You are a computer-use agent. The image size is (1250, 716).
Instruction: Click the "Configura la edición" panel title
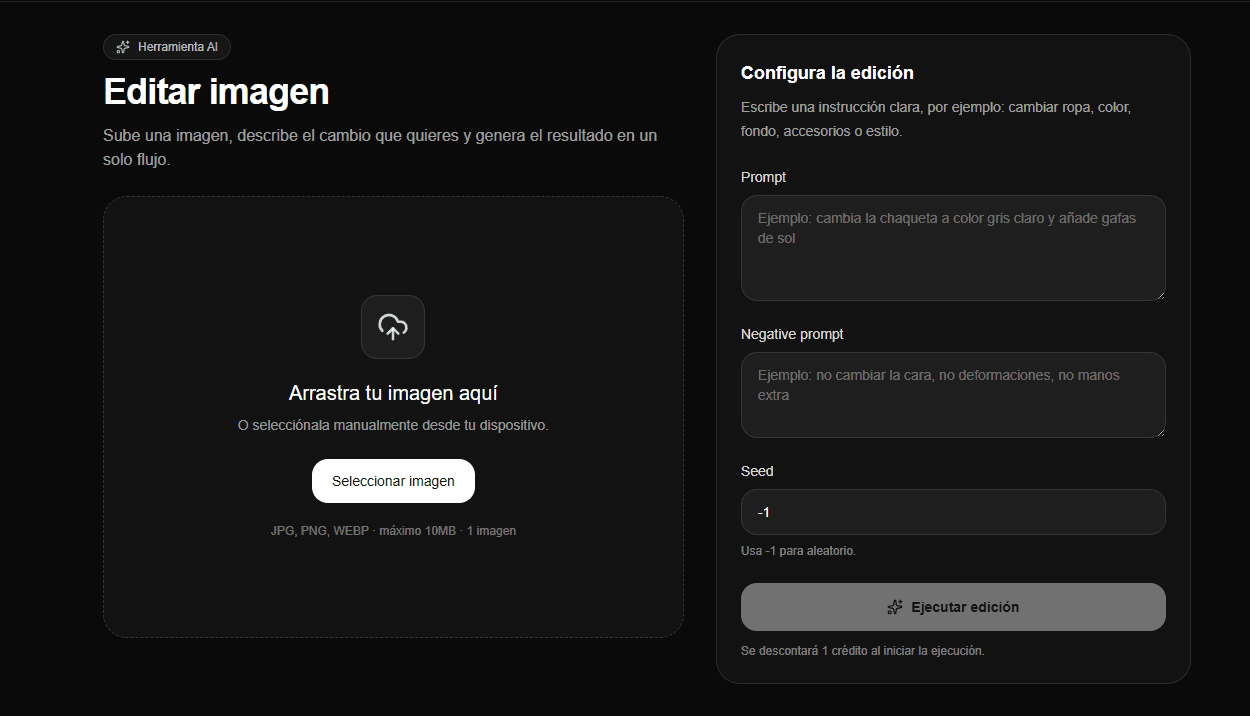click(x=826, y=73)
